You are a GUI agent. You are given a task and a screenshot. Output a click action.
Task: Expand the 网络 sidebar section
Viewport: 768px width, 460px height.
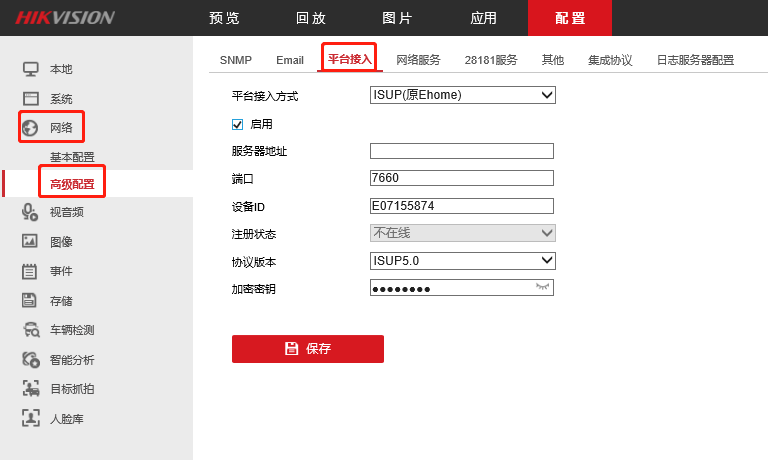tap(61, 128)
